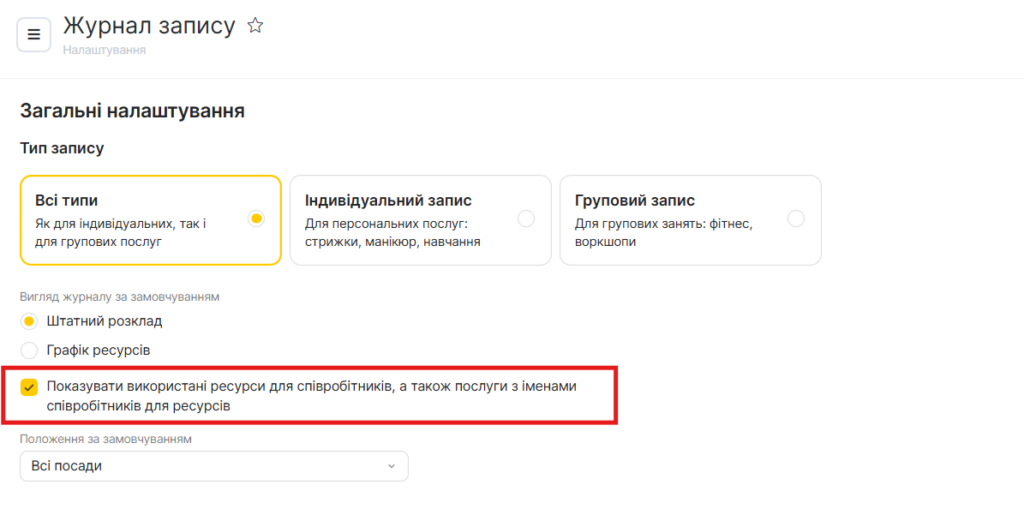
Task: Click the Налаштування breadcrumb under the title
Action: (x=104, y=50)
